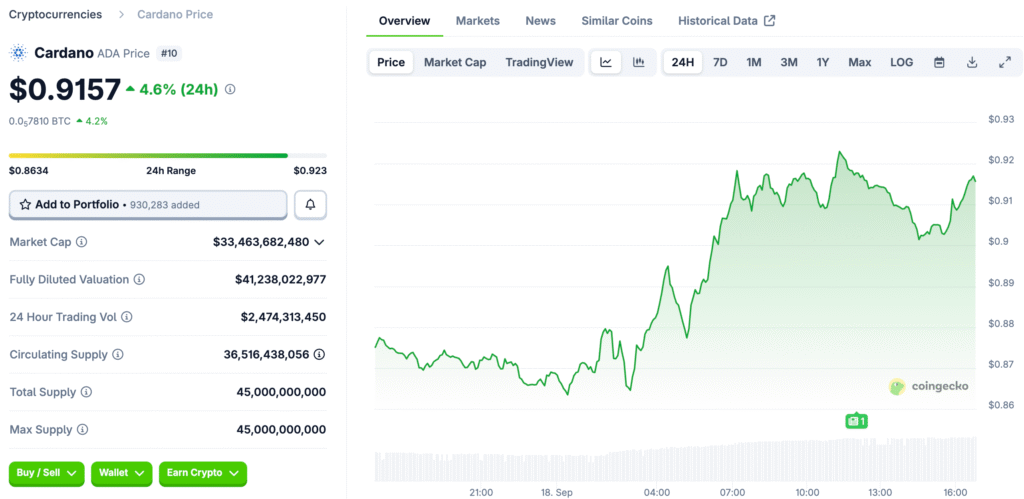
Task: Open the Similar Coins tab
Action: click(617, 21)
